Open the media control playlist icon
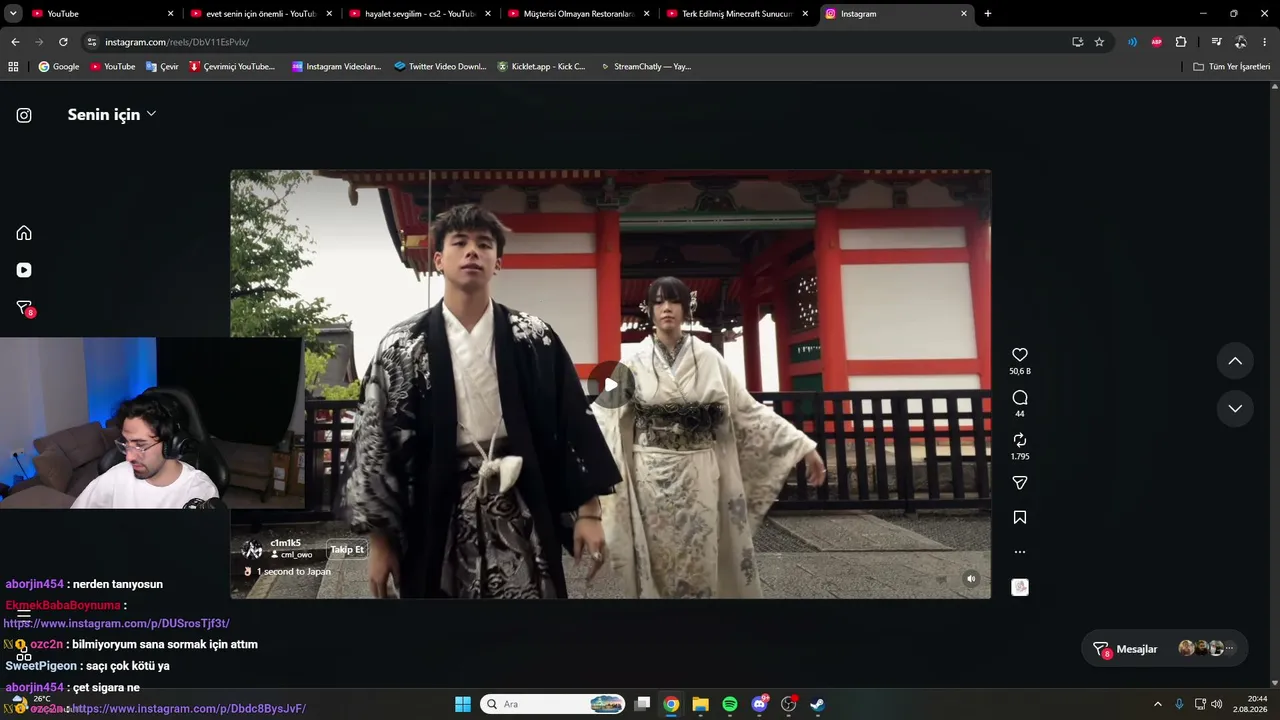This screenshot has height=720, width=1280. 1216,42
